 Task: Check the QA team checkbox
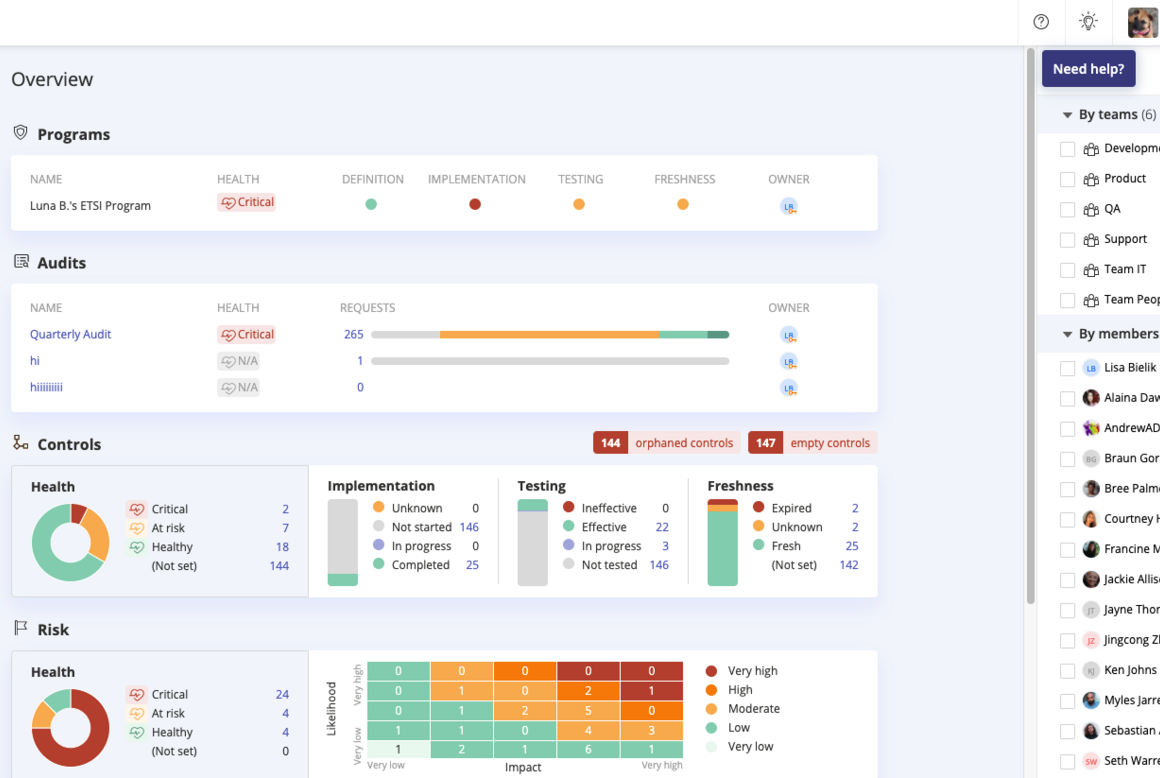point(1068,210)
